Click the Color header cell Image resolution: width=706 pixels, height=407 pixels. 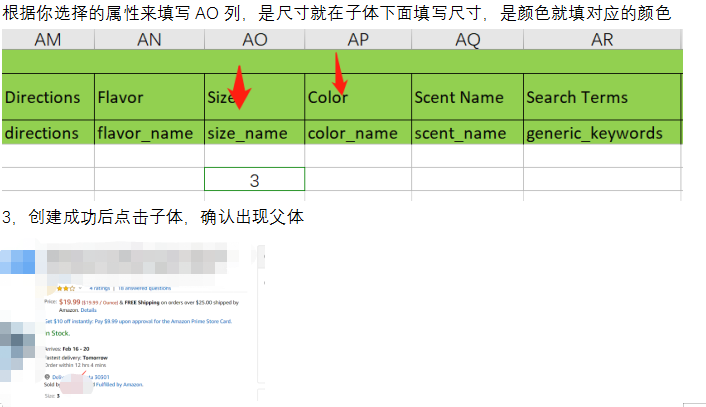[357, 97]
